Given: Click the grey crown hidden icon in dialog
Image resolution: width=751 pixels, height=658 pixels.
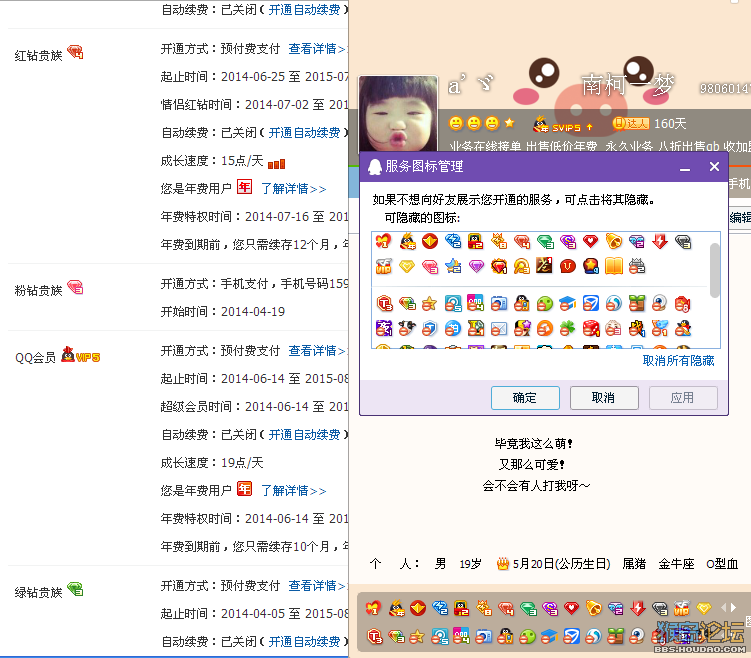Looking at the screenshot, I should pos(637,266).
